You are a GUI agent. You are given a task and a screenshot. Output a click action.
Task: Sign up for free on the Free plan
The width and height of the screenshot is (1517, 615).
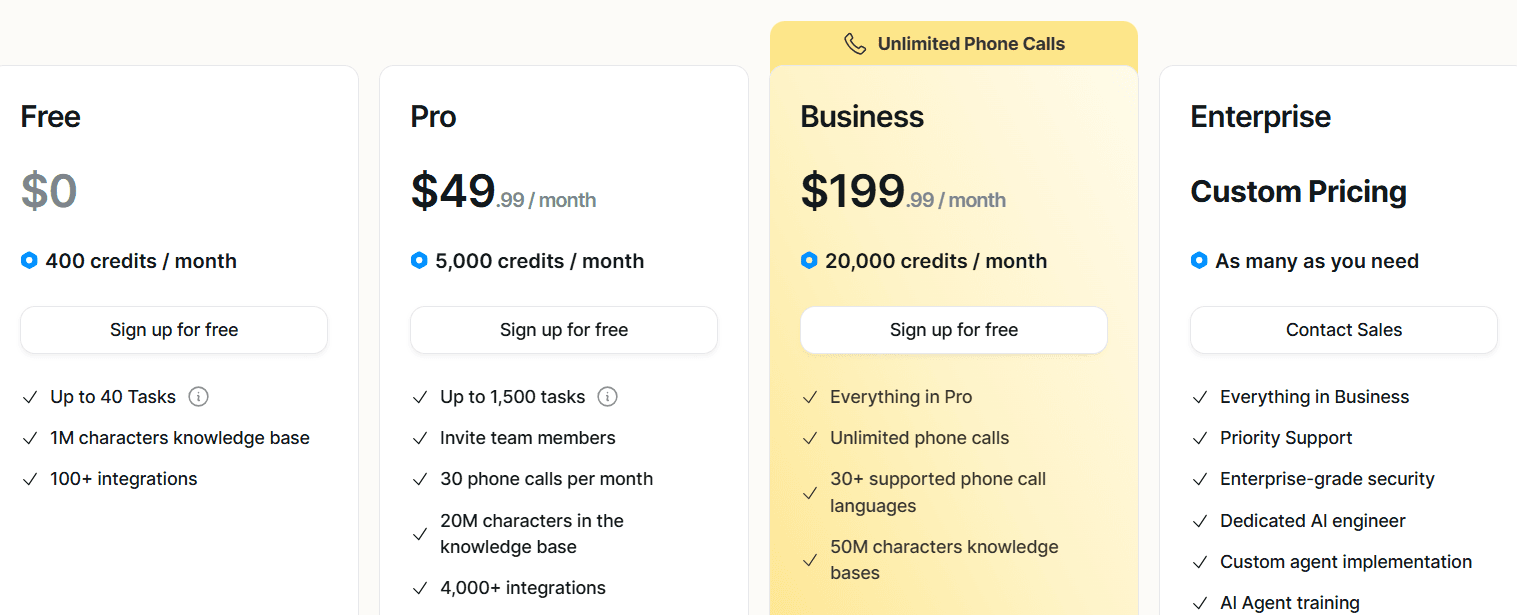coord(173,329)
